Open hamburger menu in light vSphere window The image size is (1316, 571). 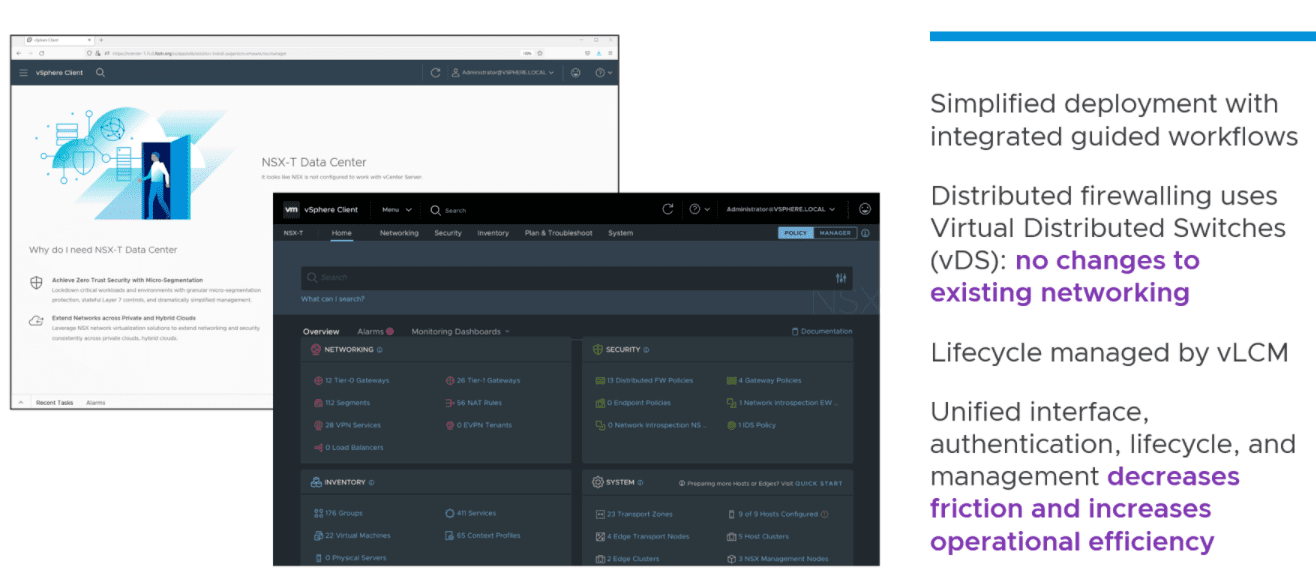(x=24, y=73)
